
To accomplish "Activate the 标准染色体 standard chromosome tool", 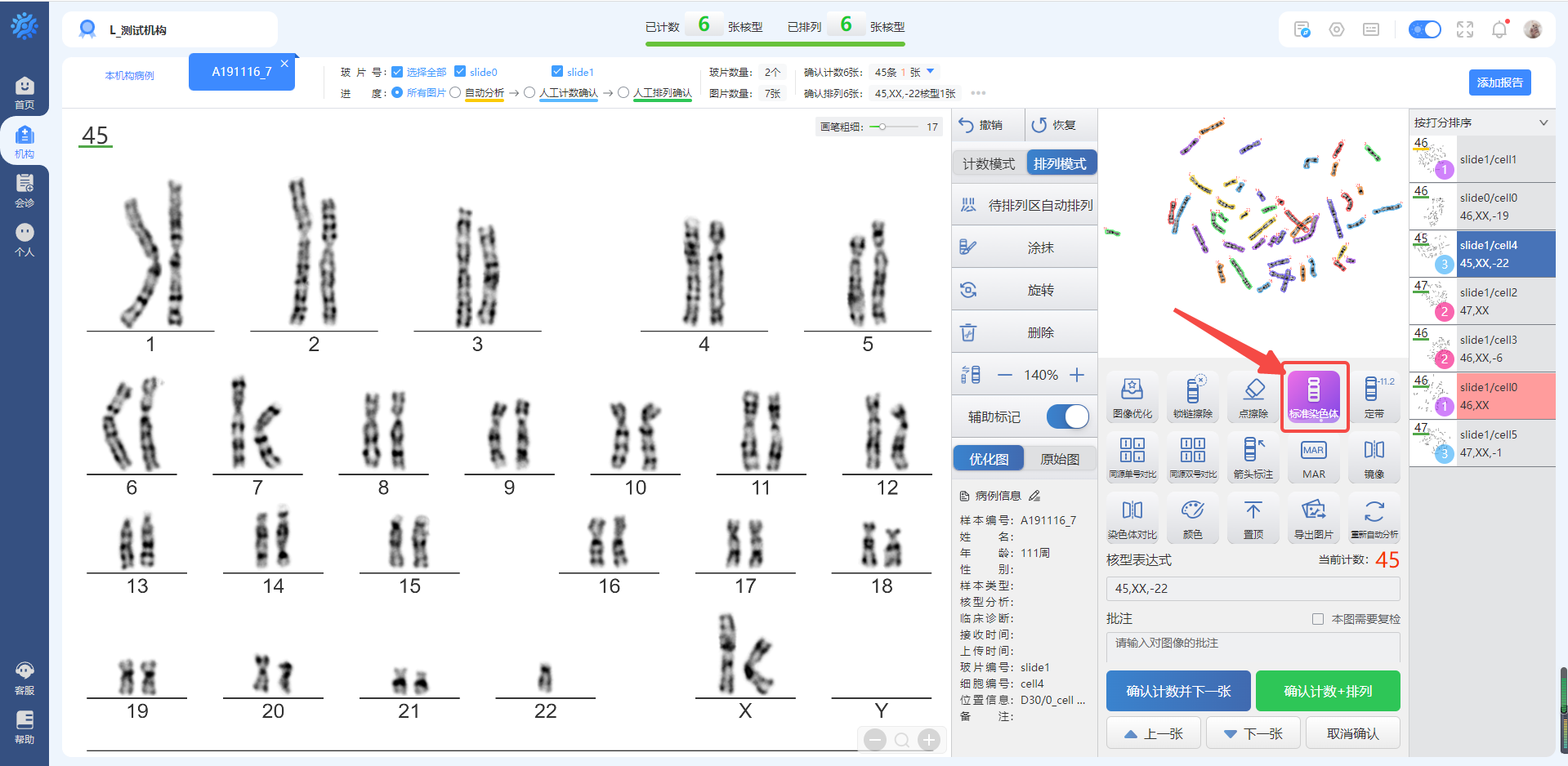I will (1313, 396).
